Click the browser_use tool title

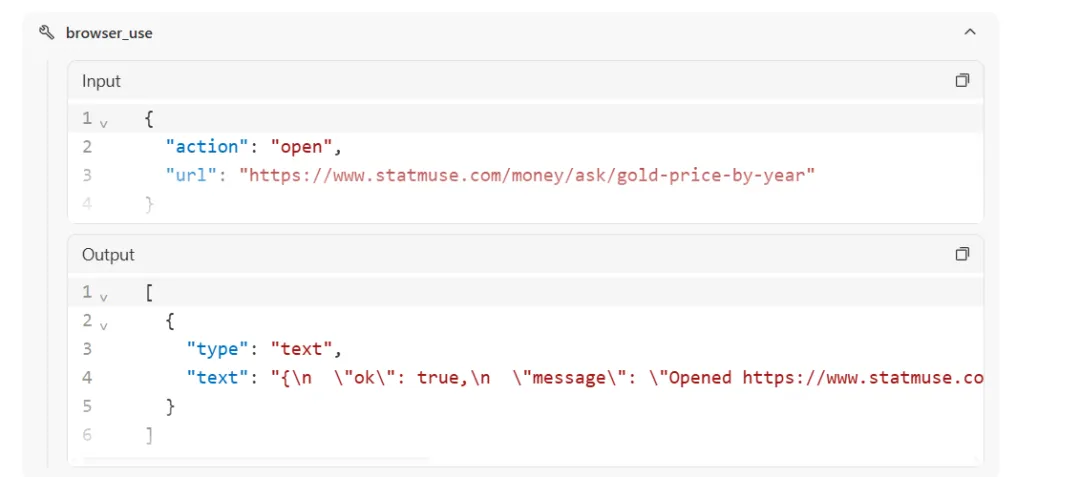(x=109, y=33)
